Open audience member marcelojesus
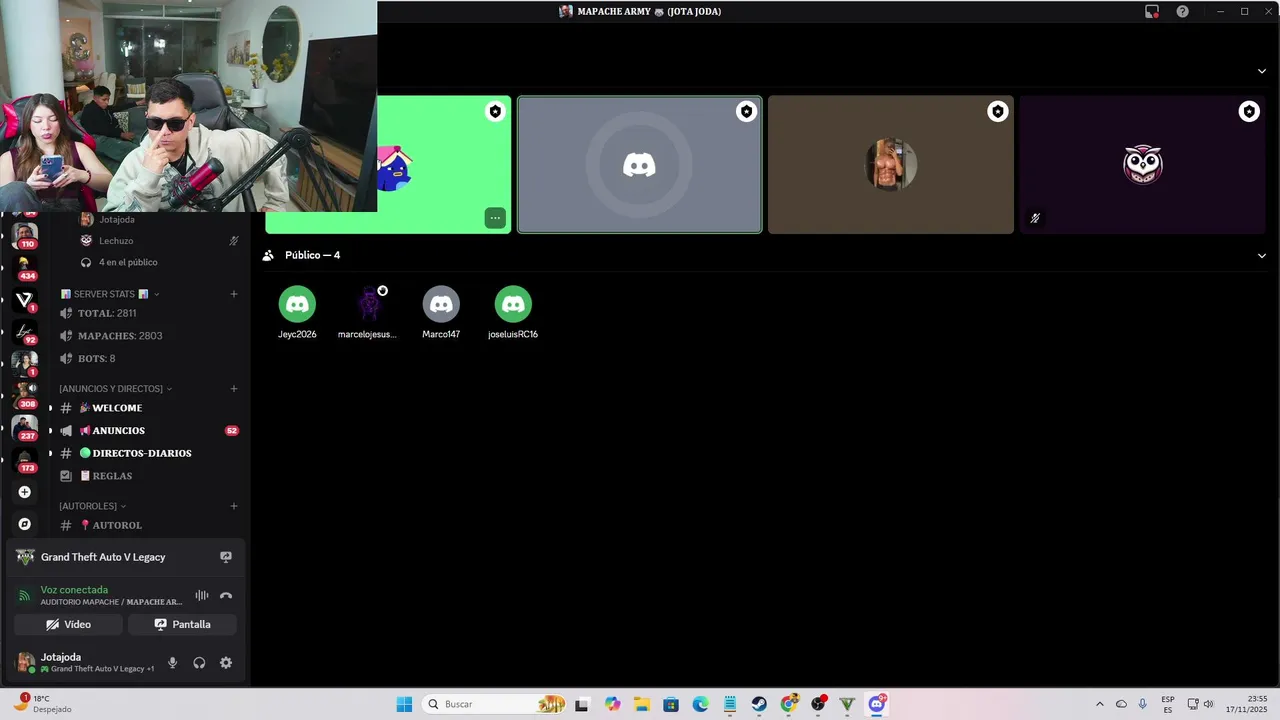Viewport: 1280px width, 720px height. click(368, 313)
